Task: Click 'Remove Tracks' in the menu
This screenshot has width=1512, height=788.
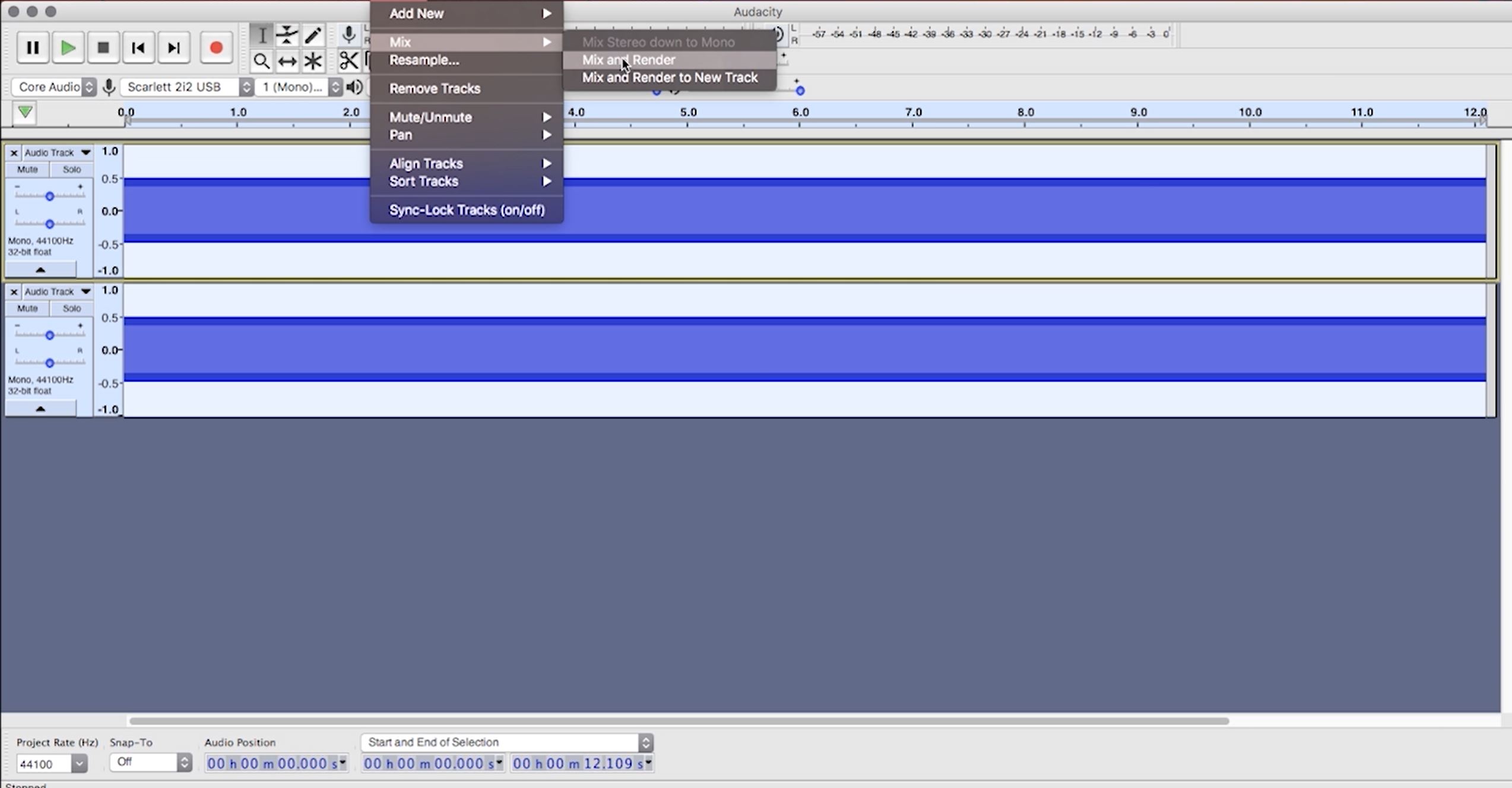Action: point(435,88)
